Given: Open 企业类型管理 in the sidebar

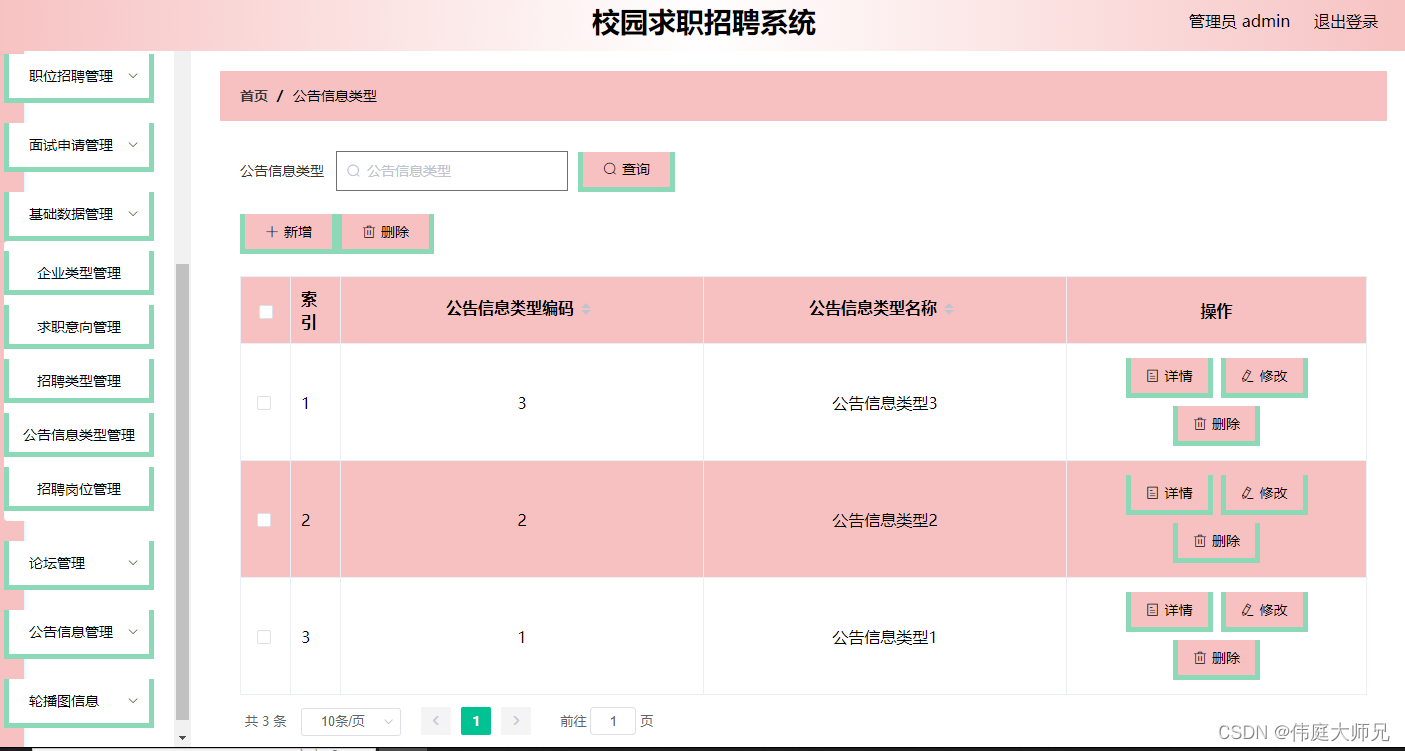Looking at the screenshot, I should (x=79, y=272).
